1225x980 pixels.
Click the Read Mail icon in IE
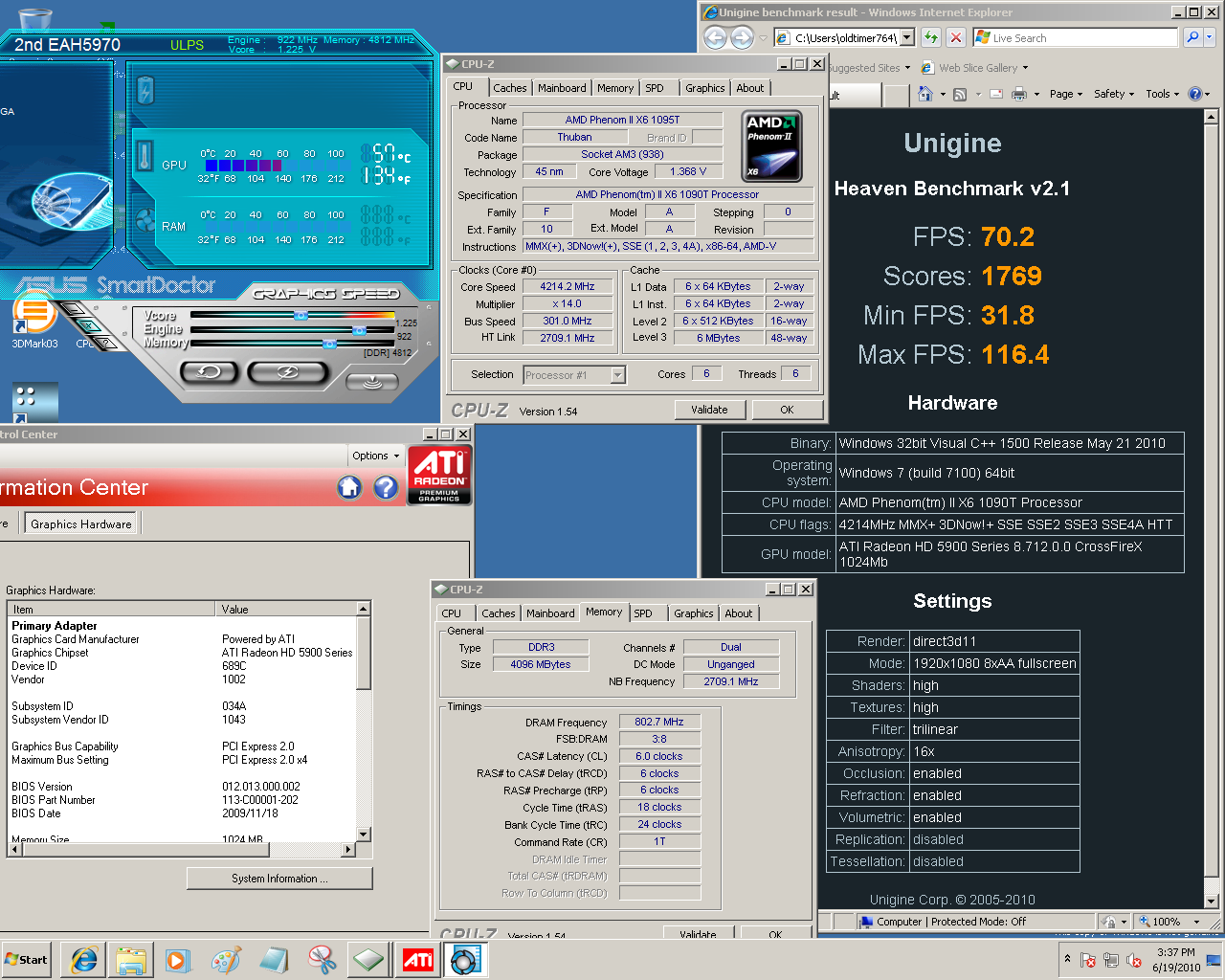(x=996, y=94)
